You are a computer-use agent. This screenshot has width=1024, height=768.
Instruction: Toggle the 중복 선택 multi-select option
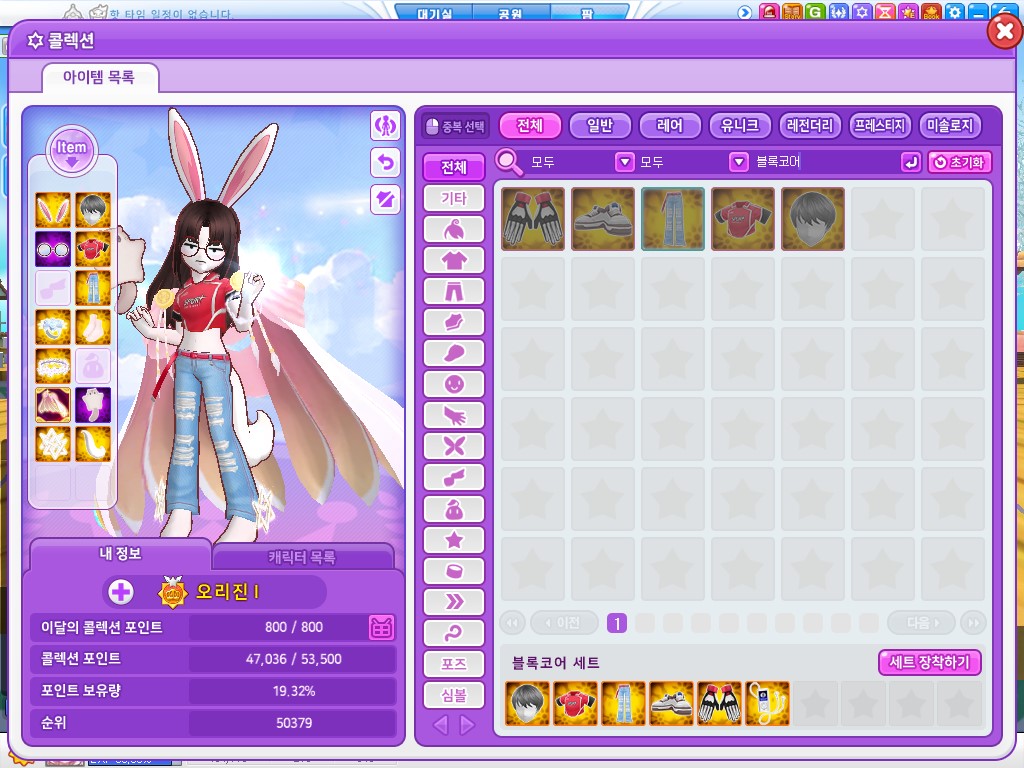(x=455, y=126)
